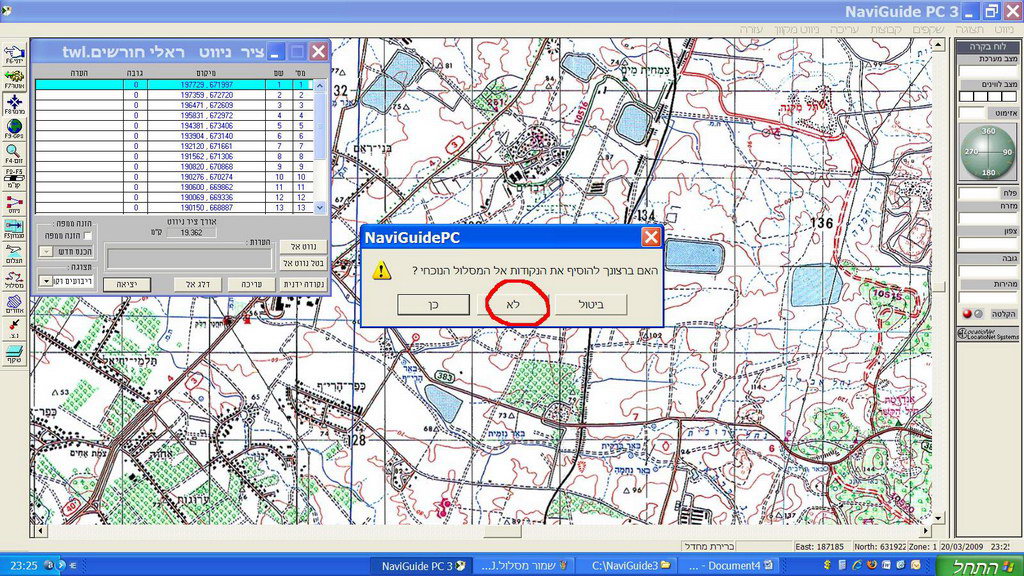The image size is (1024, 576).
Task: Open the Windows Start button (התחל)
Action: [980, 566]
